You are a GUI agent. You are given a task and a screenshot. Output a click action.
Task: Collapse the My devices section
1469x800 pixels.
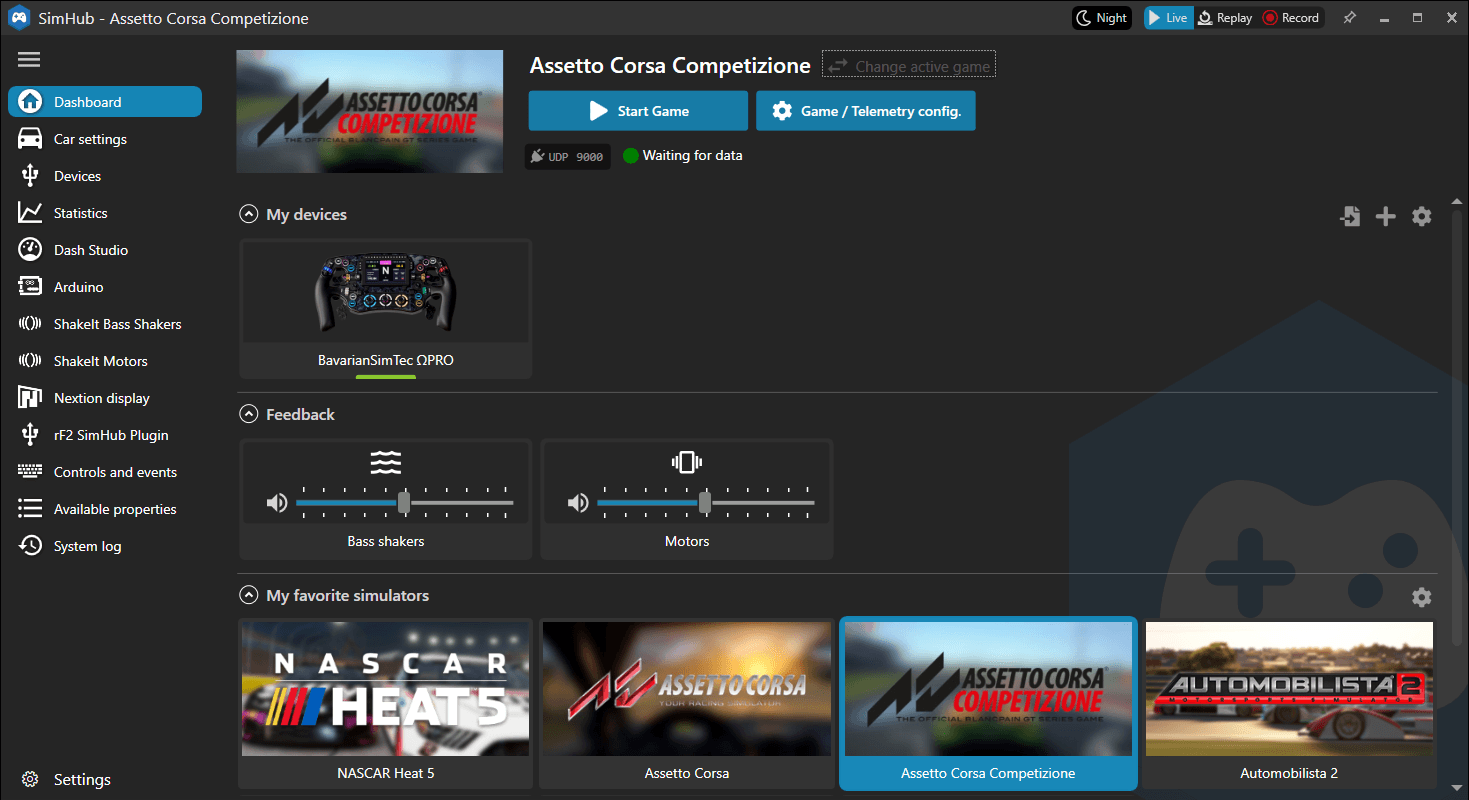[248, 214]
